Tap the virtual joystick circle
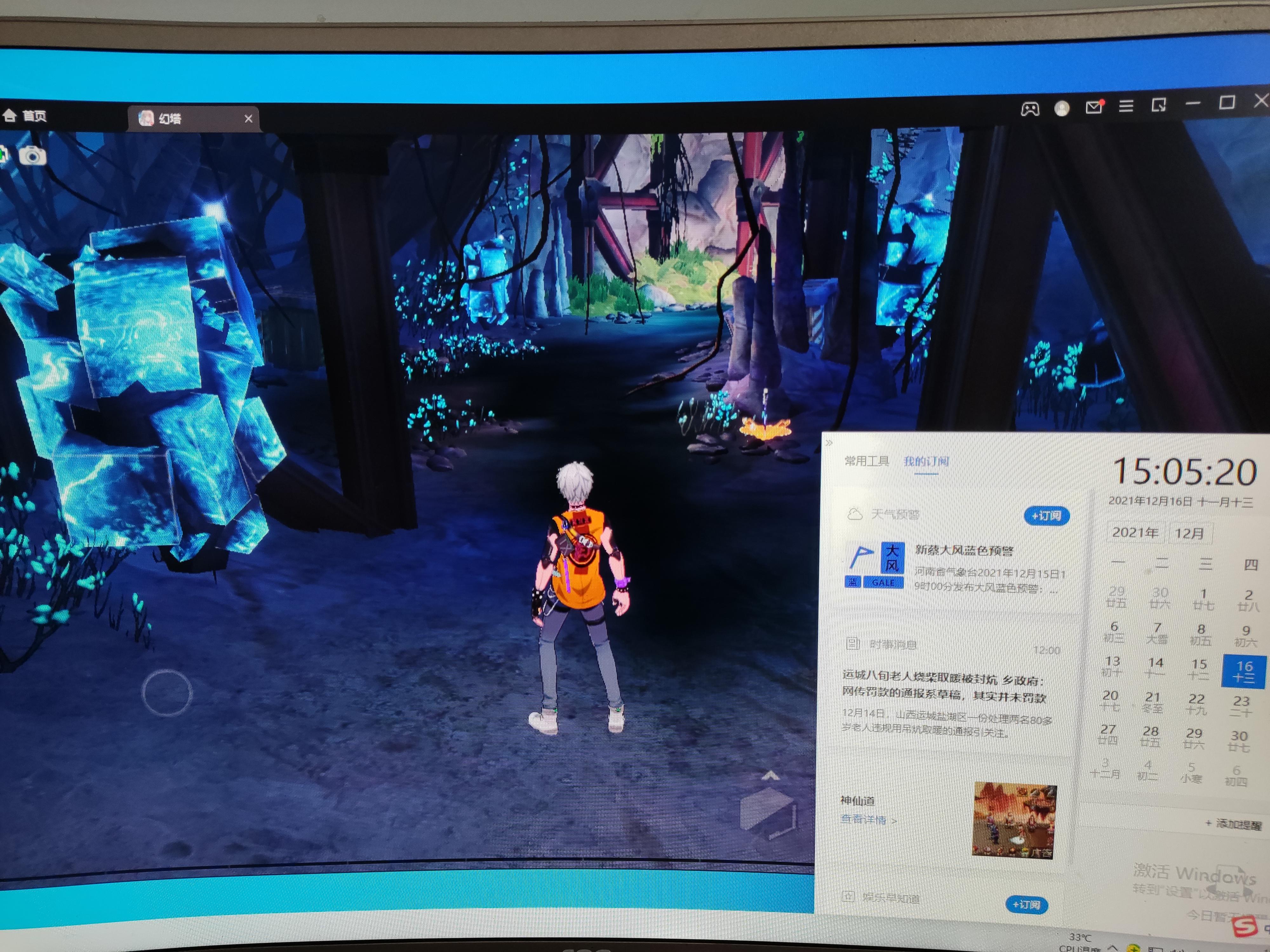This screenshot has height=952, width=1270. (166, 693)
